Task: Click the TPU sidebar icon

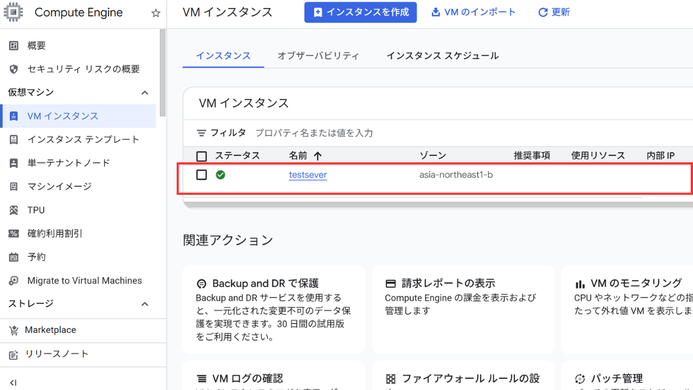Action: [14, 210]
